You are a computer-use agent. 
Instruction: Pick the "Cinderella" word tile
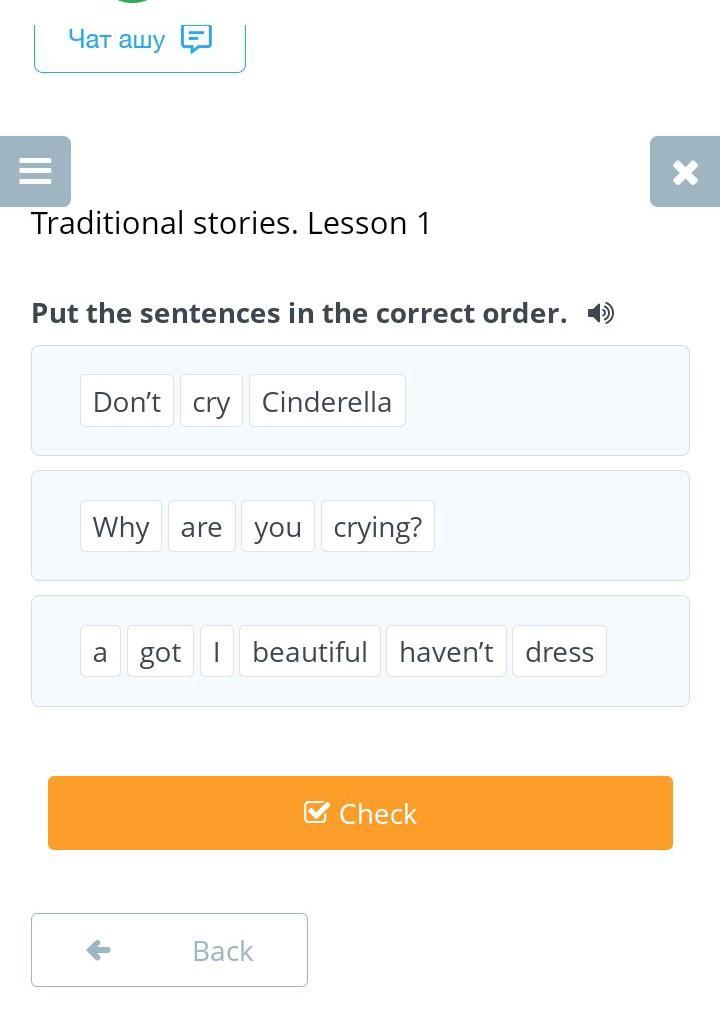click(x=327, y=401)
